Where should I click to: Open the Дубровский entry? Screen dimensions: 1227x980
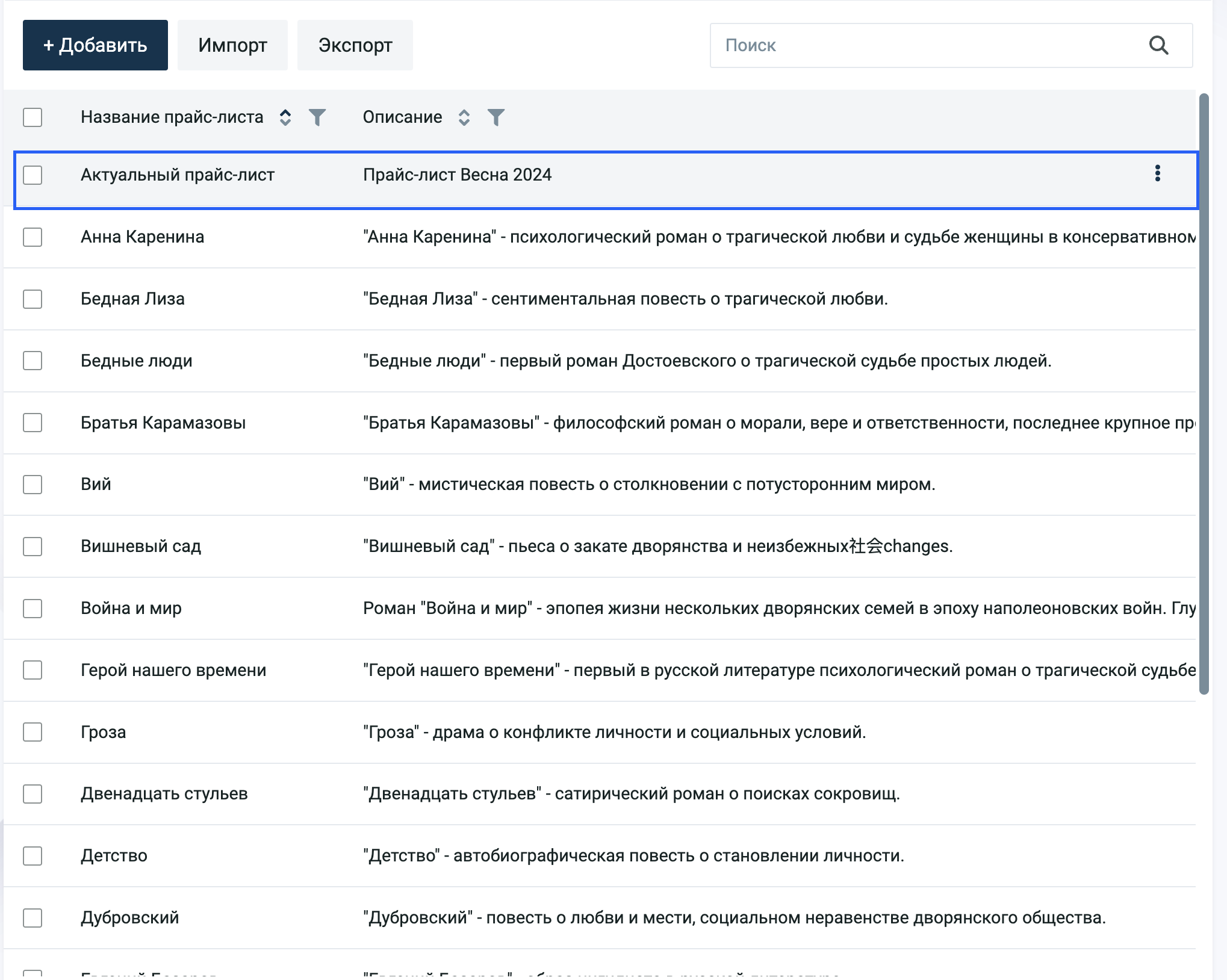[130, 917]
